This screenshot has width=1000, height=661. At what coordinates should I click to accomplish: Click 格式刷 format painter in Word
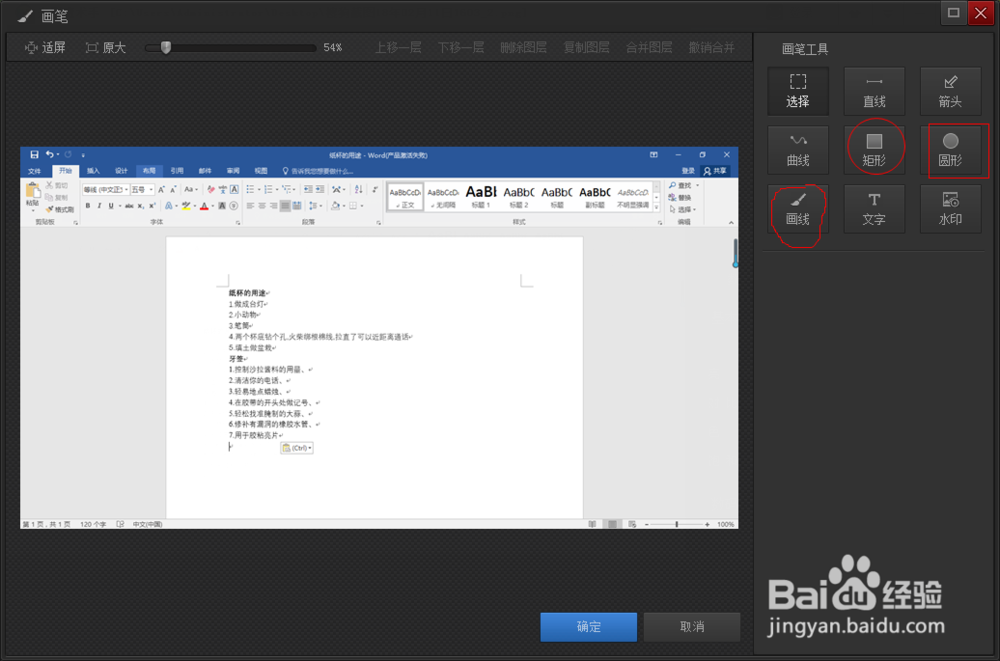point(60,209)
